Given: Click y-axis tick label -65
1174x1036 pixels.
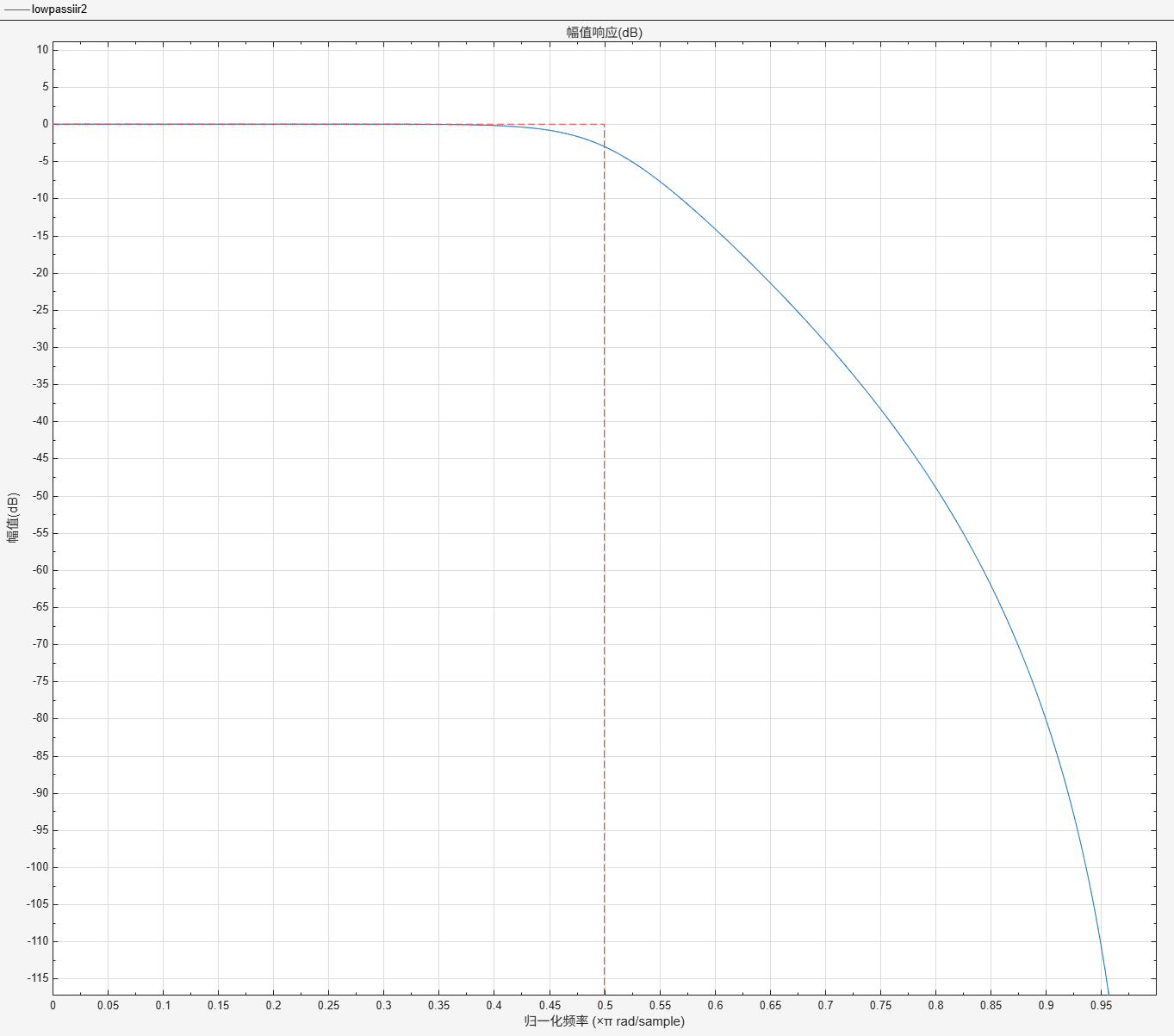Looking at the screenshot, I should click(40, 607).
